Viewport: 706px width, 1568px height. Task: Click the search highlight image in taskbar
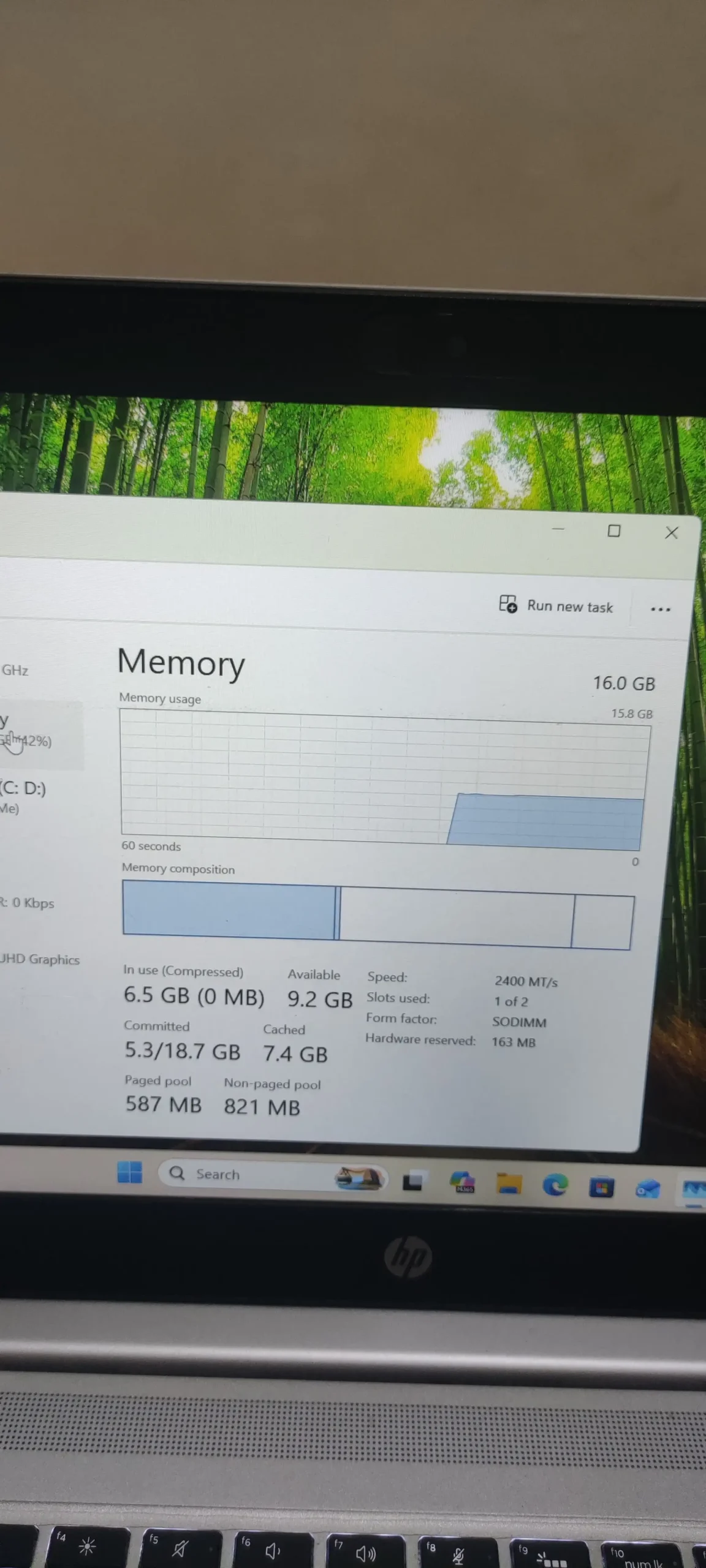(x=359, y=1178)
